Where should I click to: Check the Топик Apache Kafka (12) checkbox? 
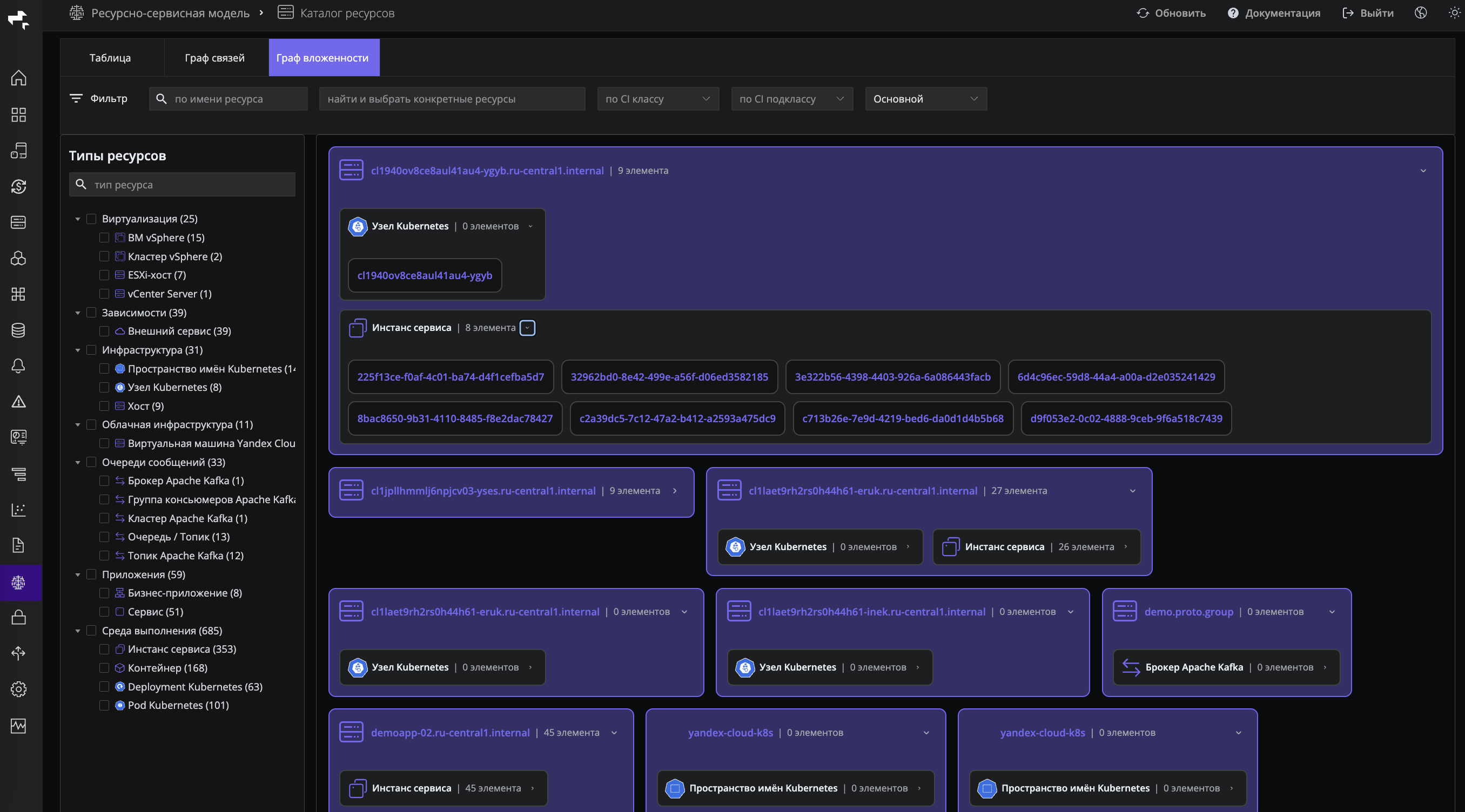tap(104, 555)
